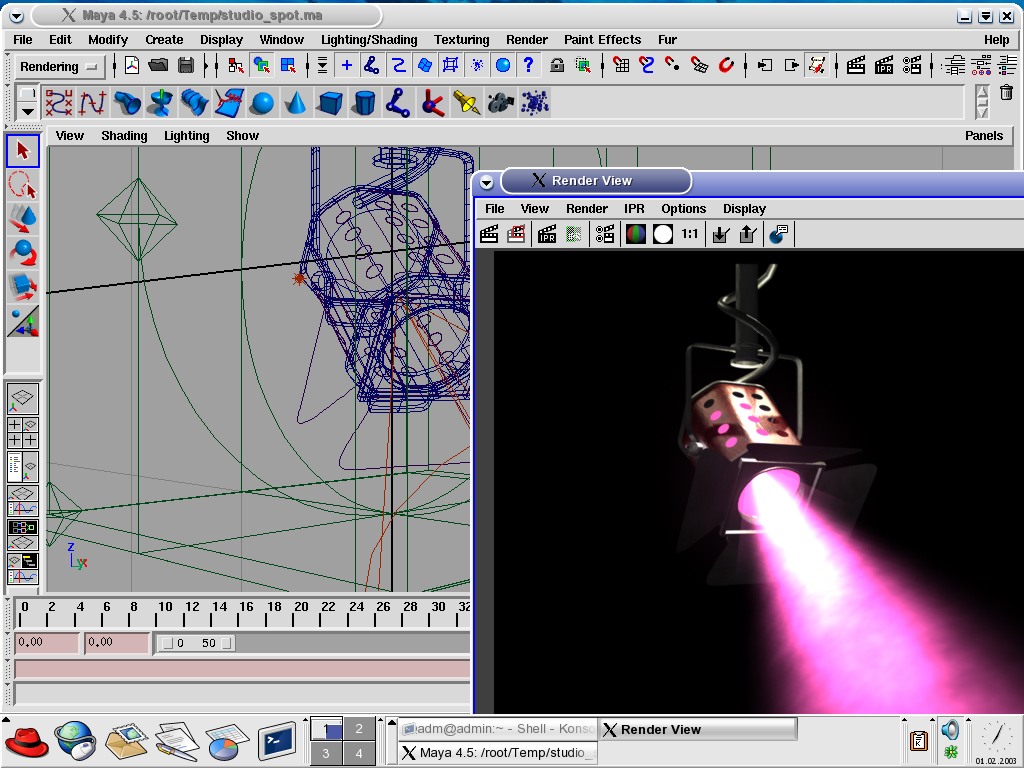Open the selection mask dropdown arrow
Viewport: 1024px width, 768px height.
tap(322, 65)
